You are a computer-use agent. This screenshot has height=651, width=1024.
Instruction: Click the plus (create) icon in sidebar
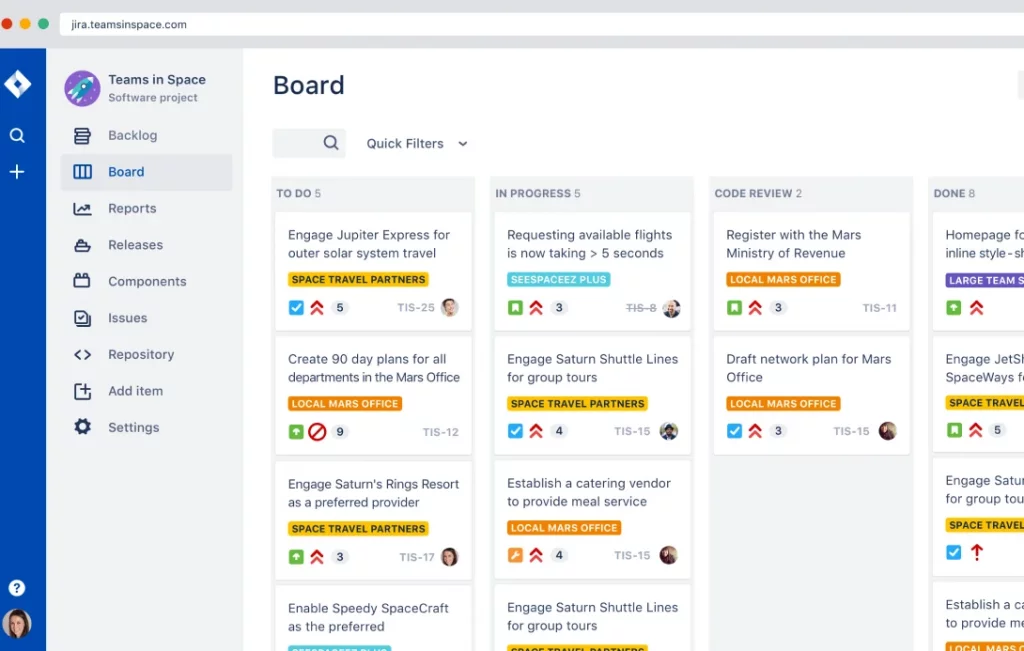click(x=16, y=171)
